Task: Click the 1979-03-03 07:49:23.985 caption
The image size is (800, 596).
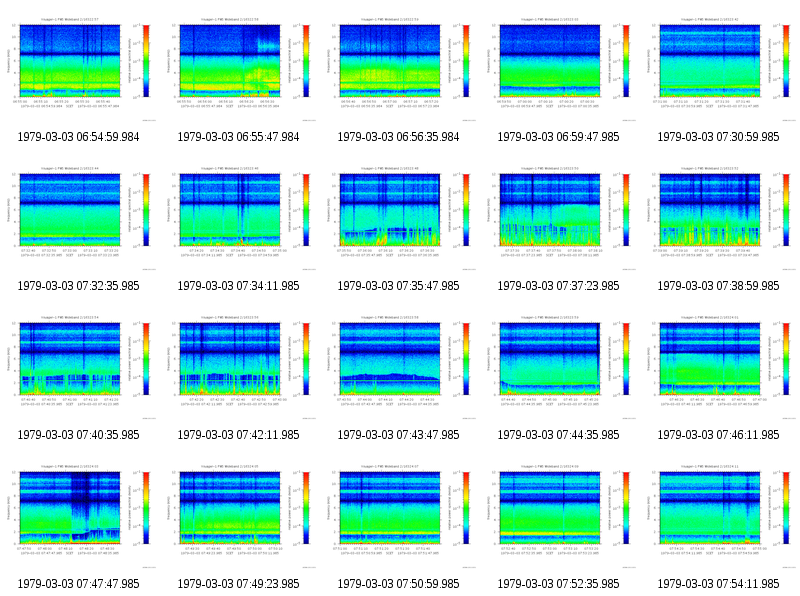Action: click(x=238, y=584)
